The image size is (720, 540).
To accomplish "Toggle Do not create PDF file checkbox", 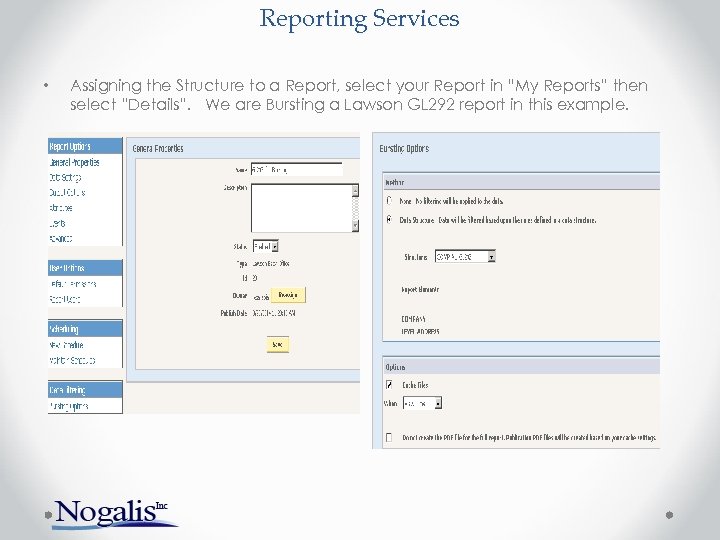I will (389, 437).
